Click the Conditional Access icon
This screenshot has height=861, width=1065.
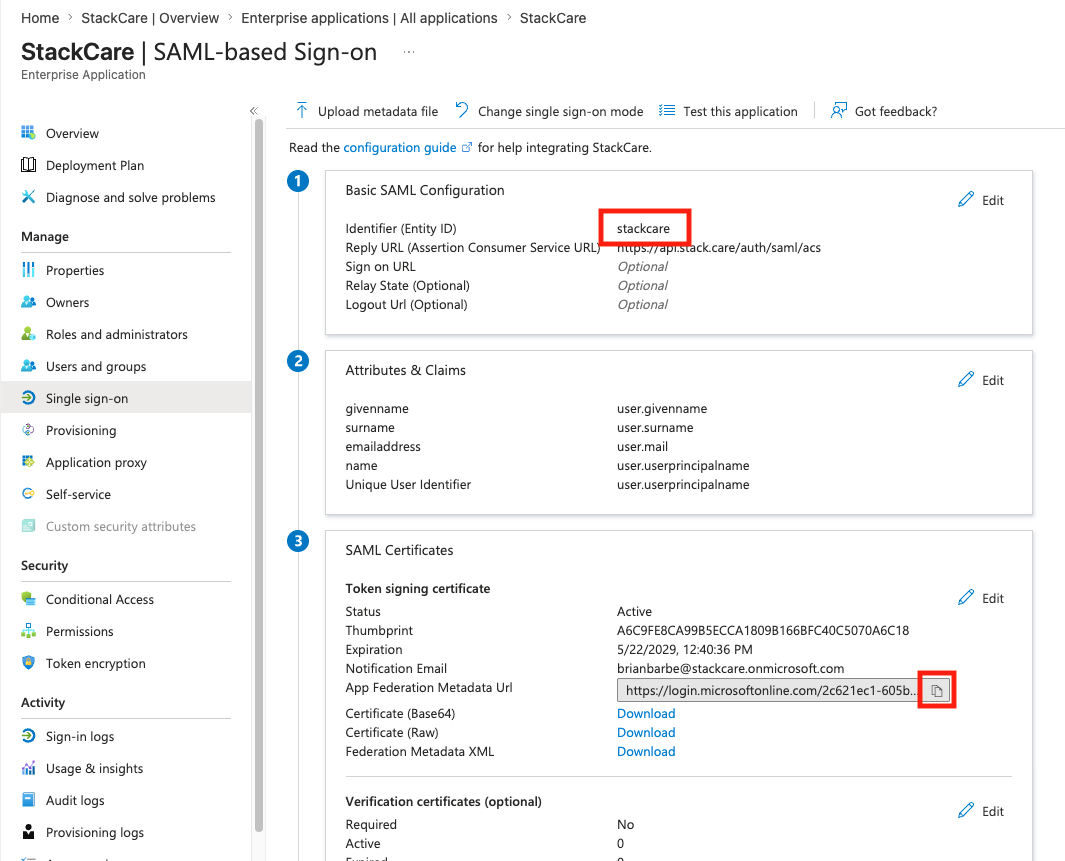coord(28,598)
